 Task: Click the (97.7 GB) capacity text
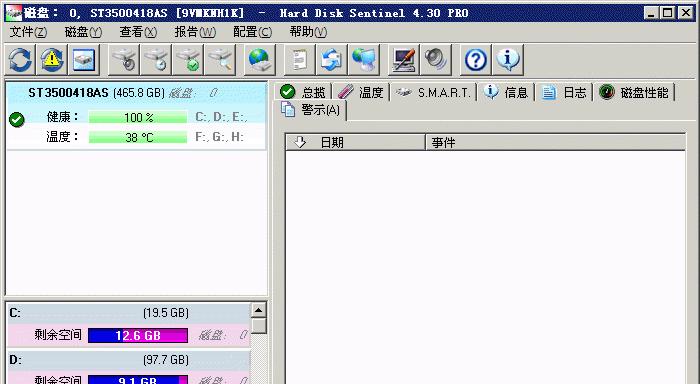coord(166,359)
